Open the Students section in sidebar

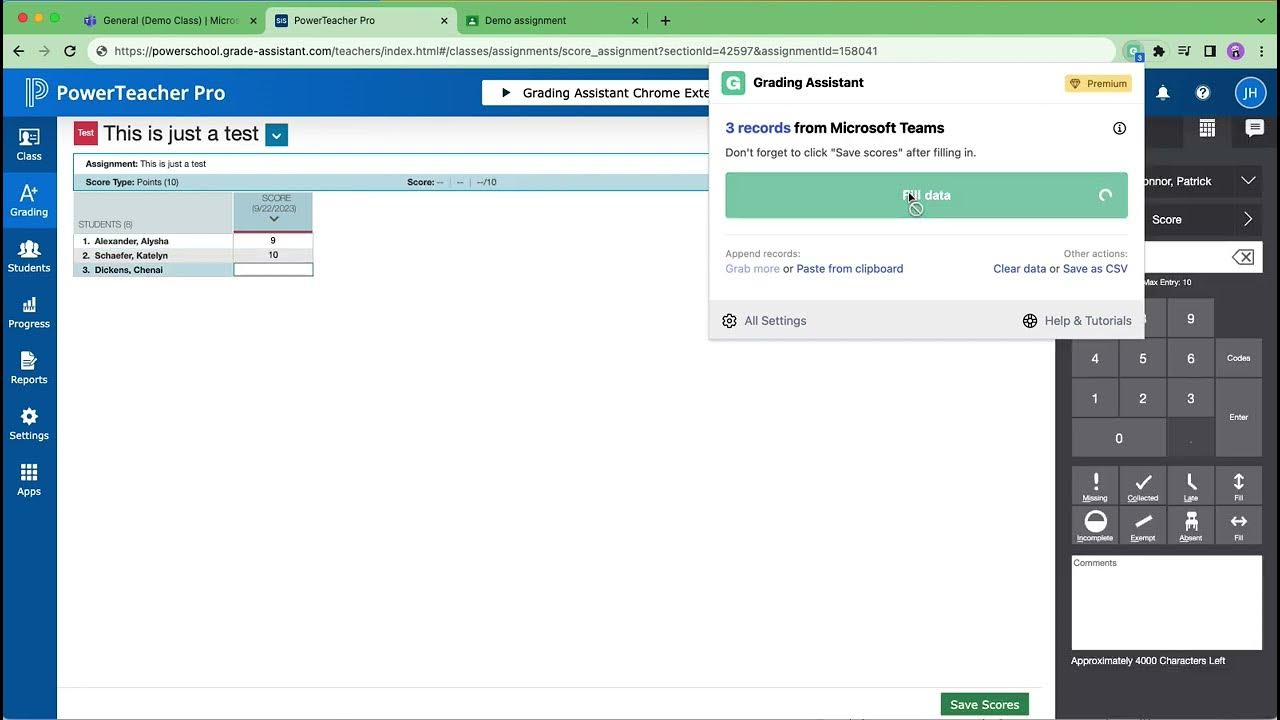(x=29, y=256)
